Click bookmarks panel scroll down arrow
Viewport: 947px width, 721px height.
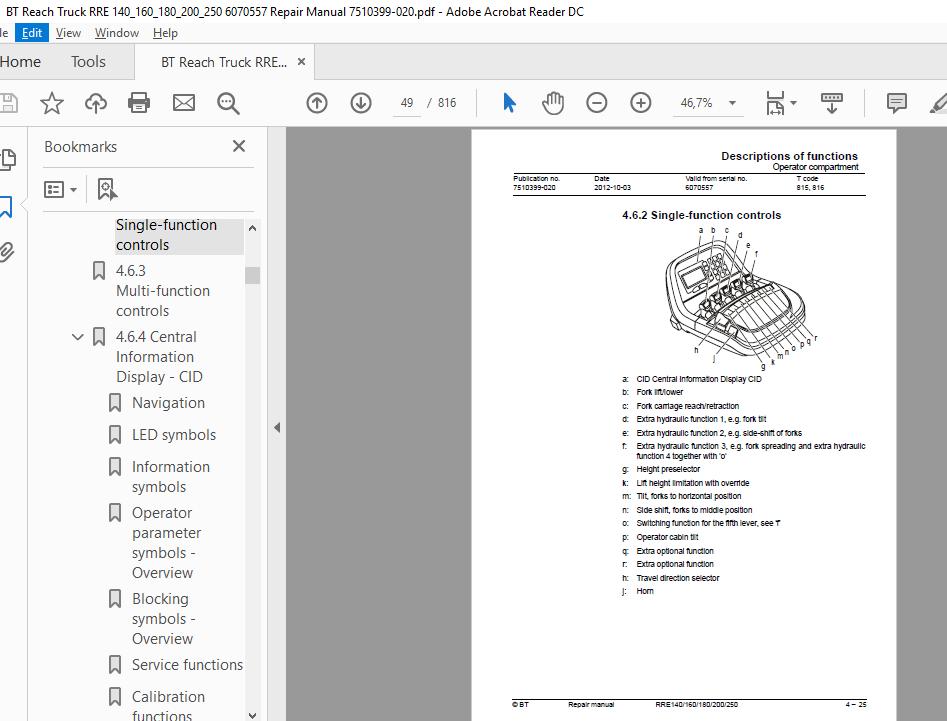pyautogui.click(x=252, y=715)
